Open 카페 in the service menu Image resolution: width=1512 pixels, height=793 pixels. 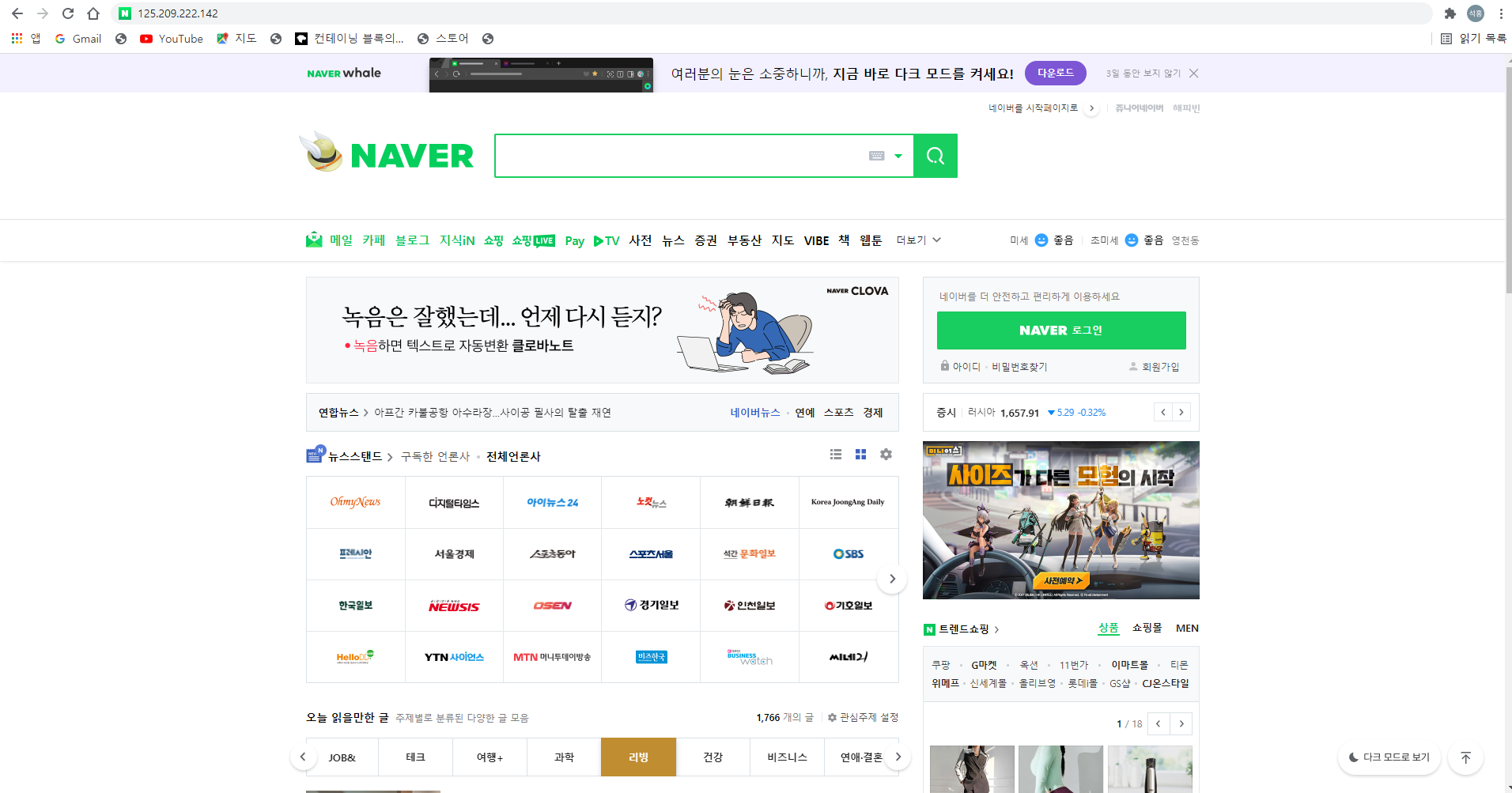tap(373, 240)
